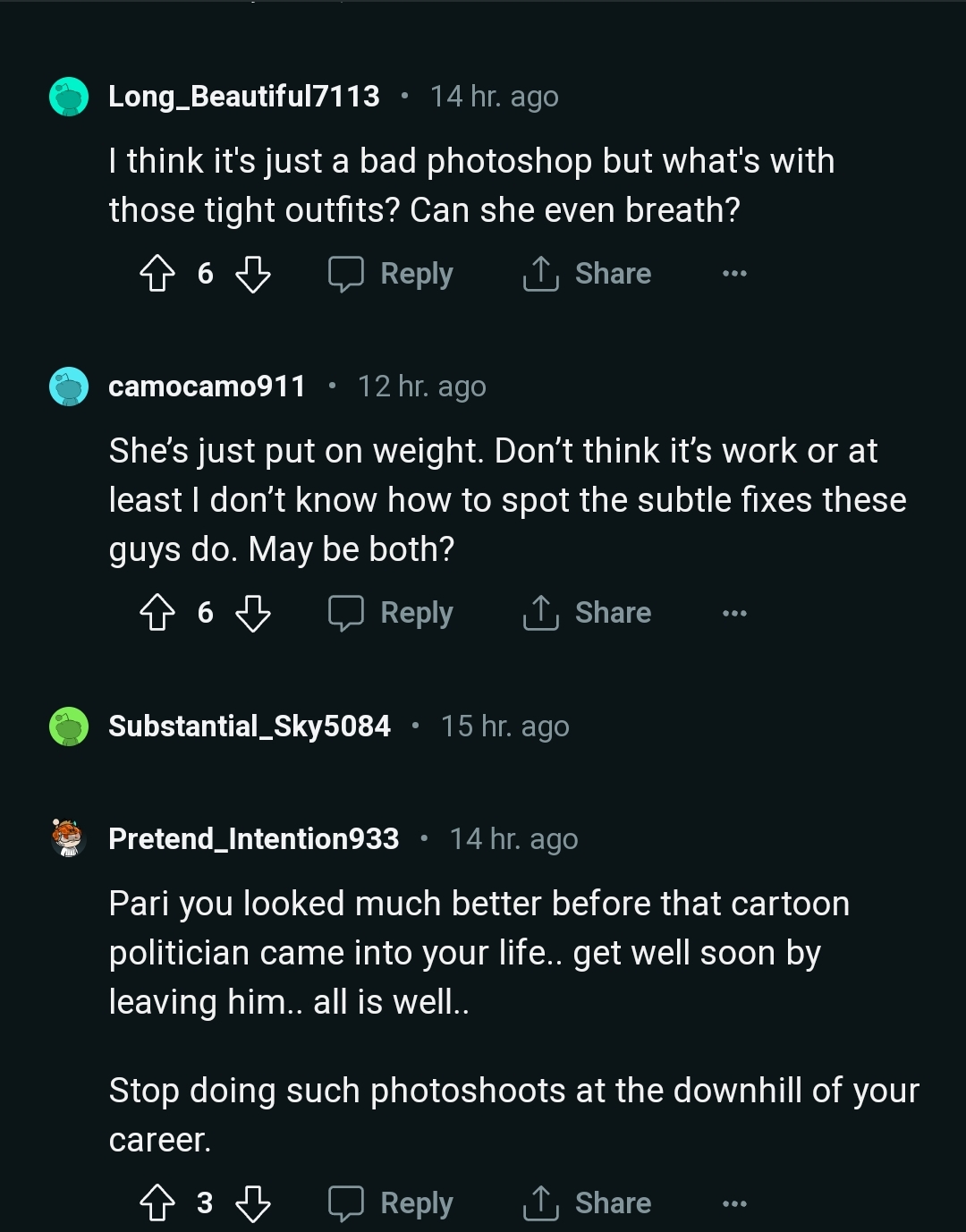Downvote Pretend_Intention933's comment
The image size is (966, 1232).
pos(253,1203)
